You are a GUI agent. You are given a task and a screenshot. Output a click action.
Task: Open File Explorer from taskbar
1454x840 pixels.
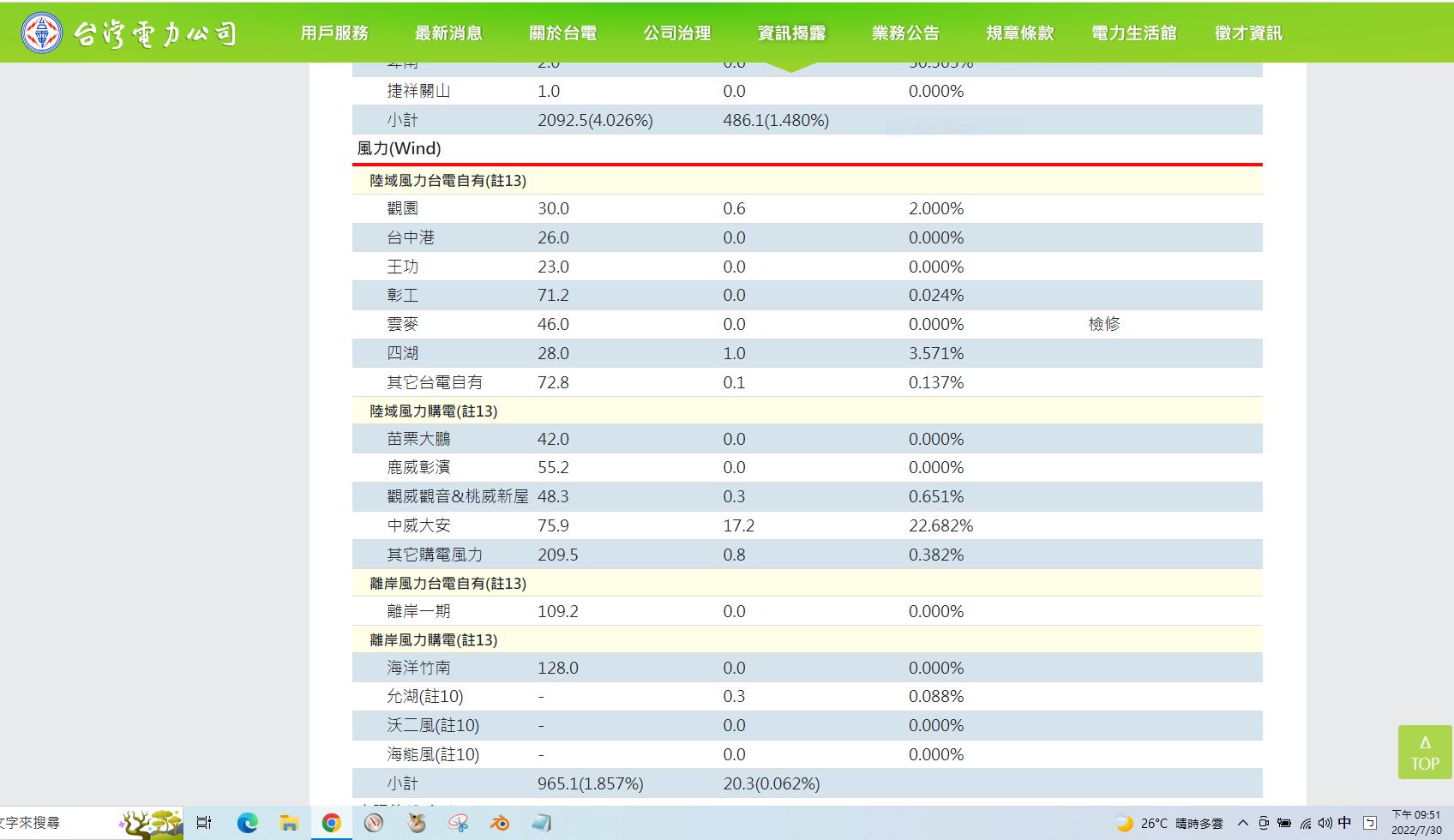(x=289, y=823)
